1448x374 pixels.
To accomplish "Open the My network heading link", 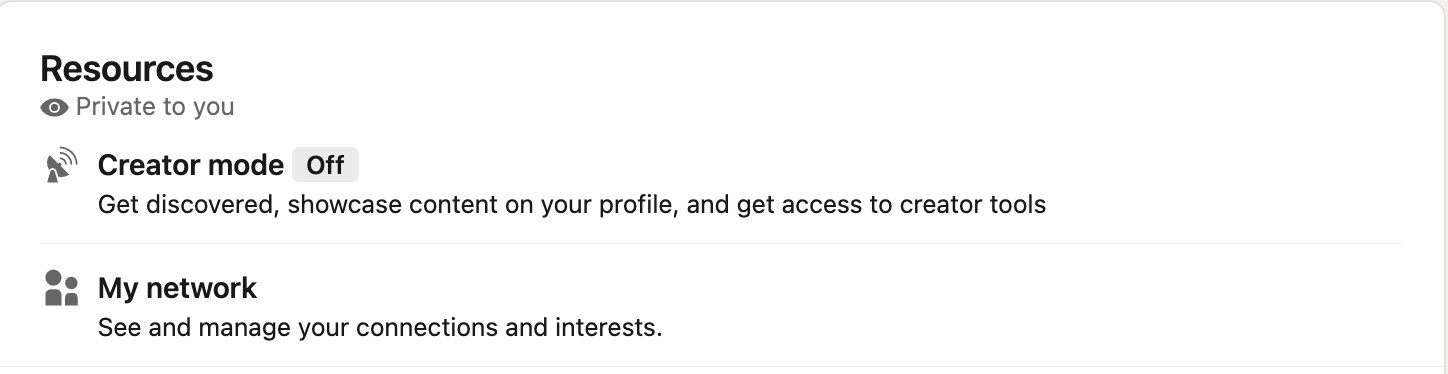I will coord(177,288).
